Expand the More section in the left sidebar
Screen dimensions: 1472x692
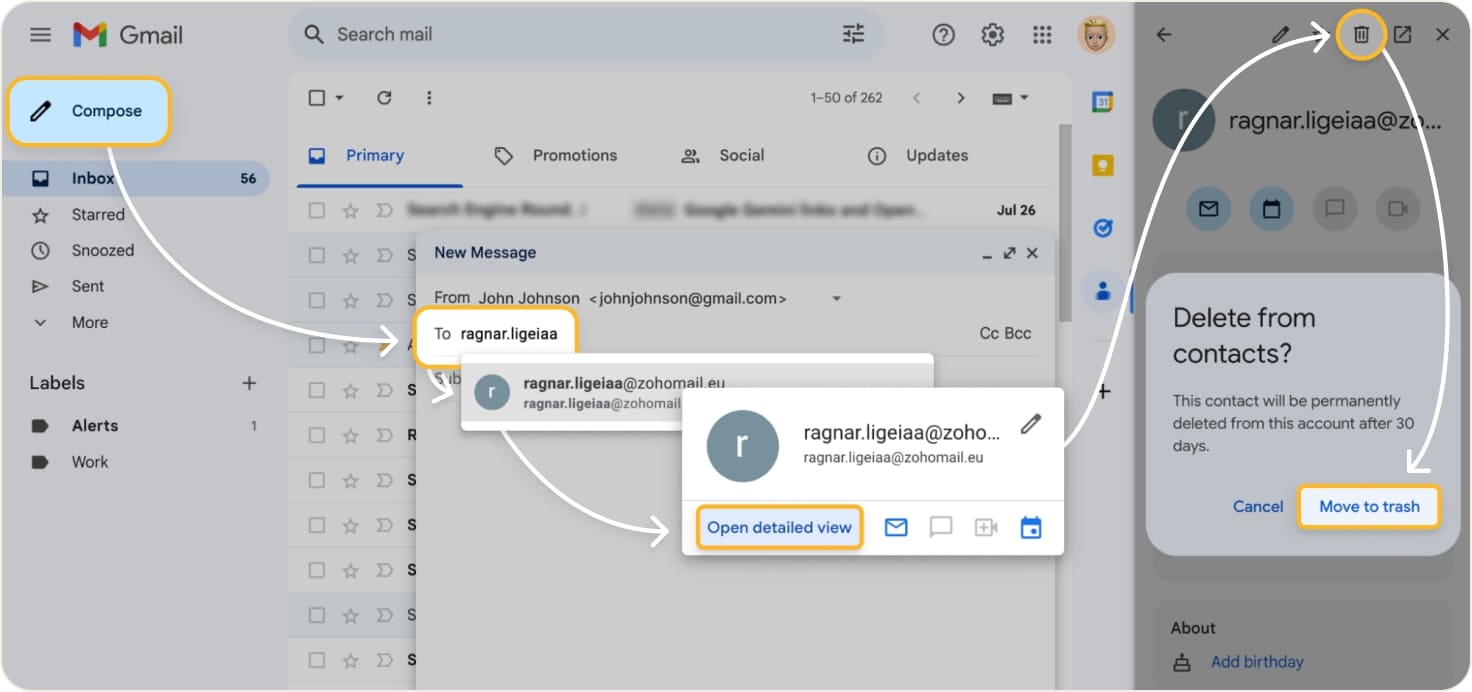(88, 322)
